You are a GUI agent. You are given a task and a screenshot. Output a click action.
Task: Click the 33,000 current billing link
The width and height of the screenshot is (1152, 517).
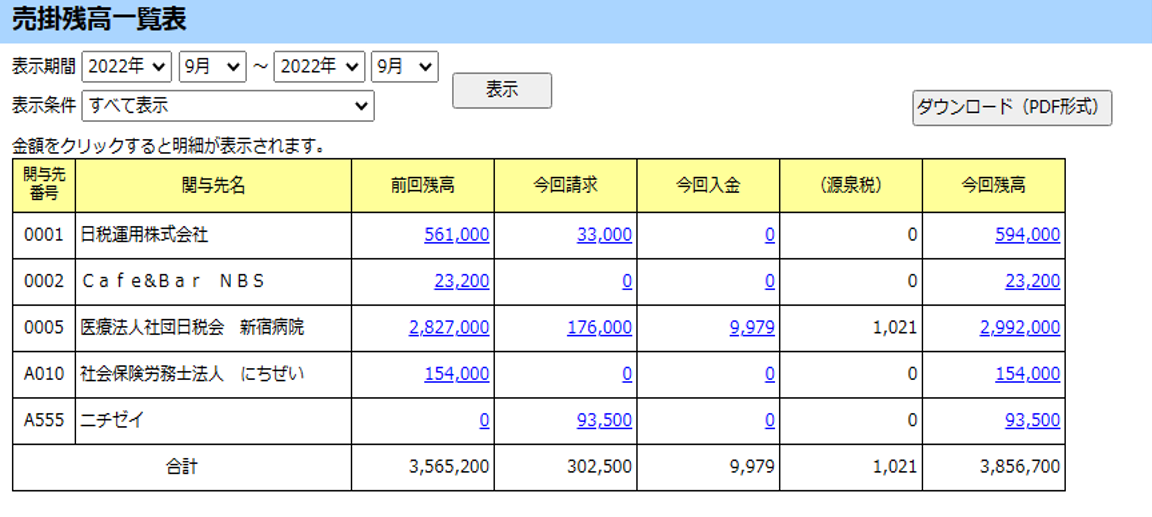coord(604,235)
